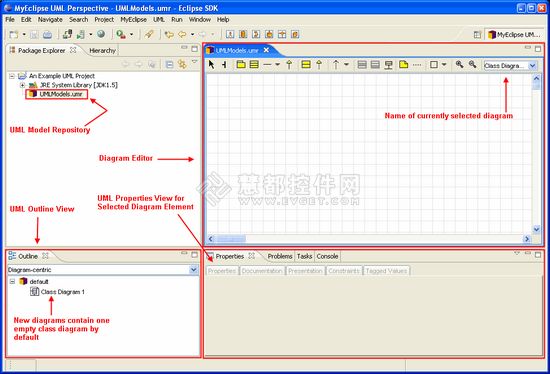The image size is (550, 374).
Task: Switch to the Problems tab
Action: 280,256
